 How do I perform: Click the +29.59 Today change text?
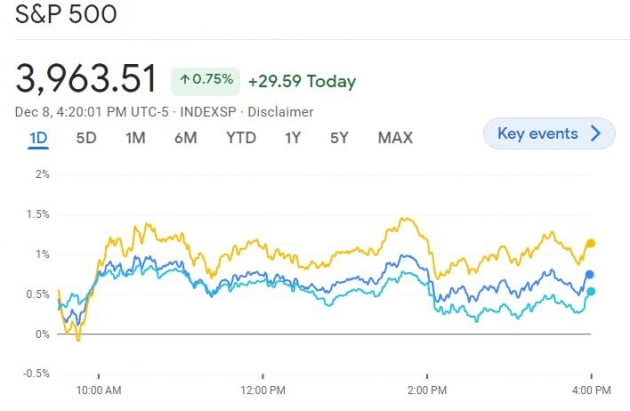pyautogui.click(x=302, y=80)
